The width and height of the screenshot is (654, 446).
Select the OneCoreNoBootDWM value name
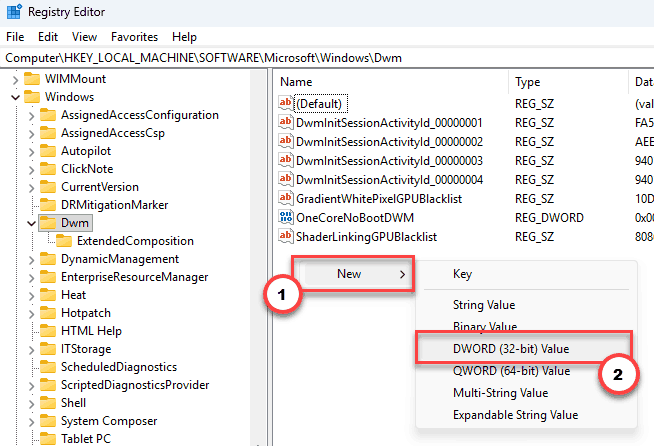[x=355, y=217]
